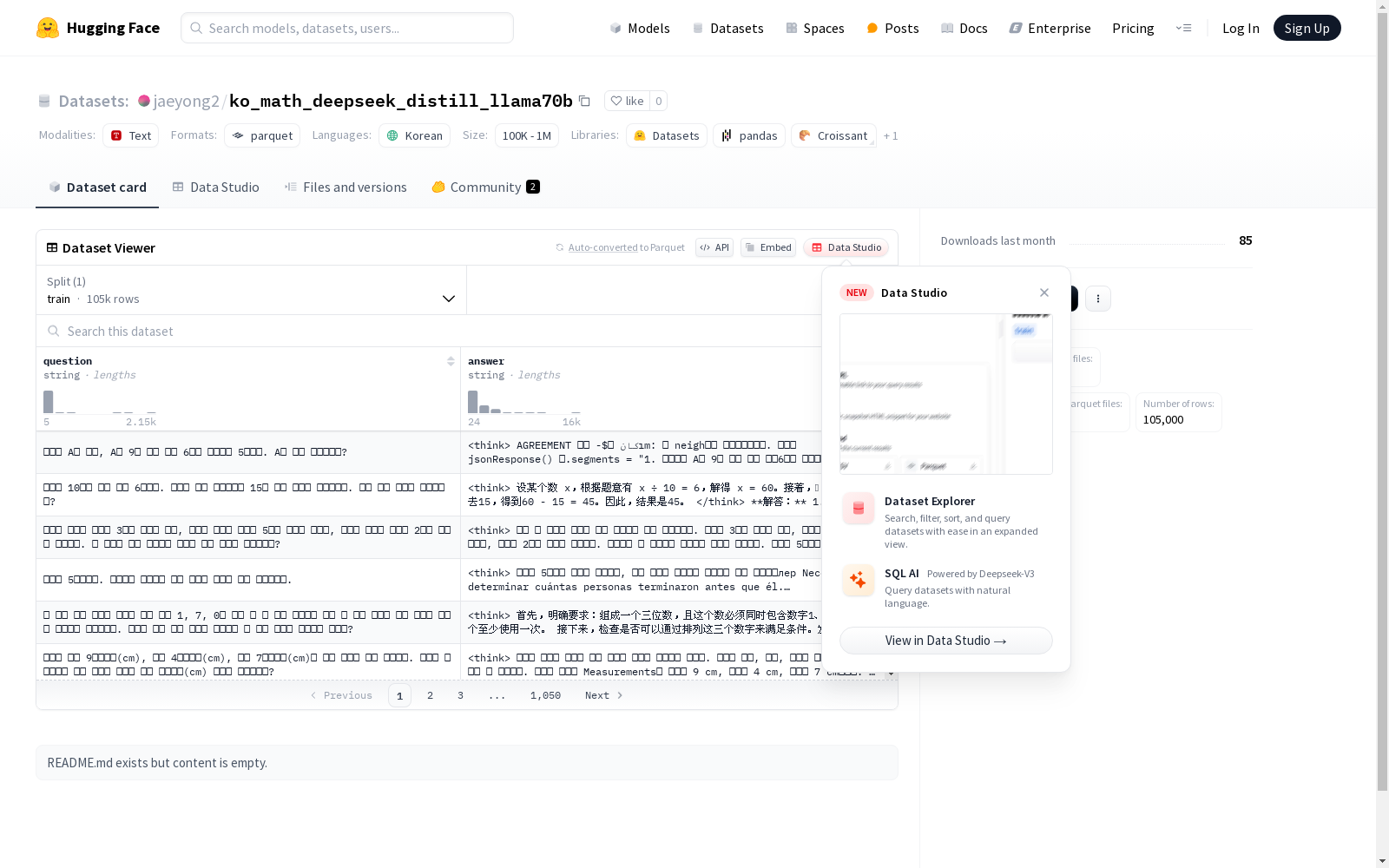1389x868 pixels.
Task: Open the Pricing page
Action: click(x=1133, y=28)
